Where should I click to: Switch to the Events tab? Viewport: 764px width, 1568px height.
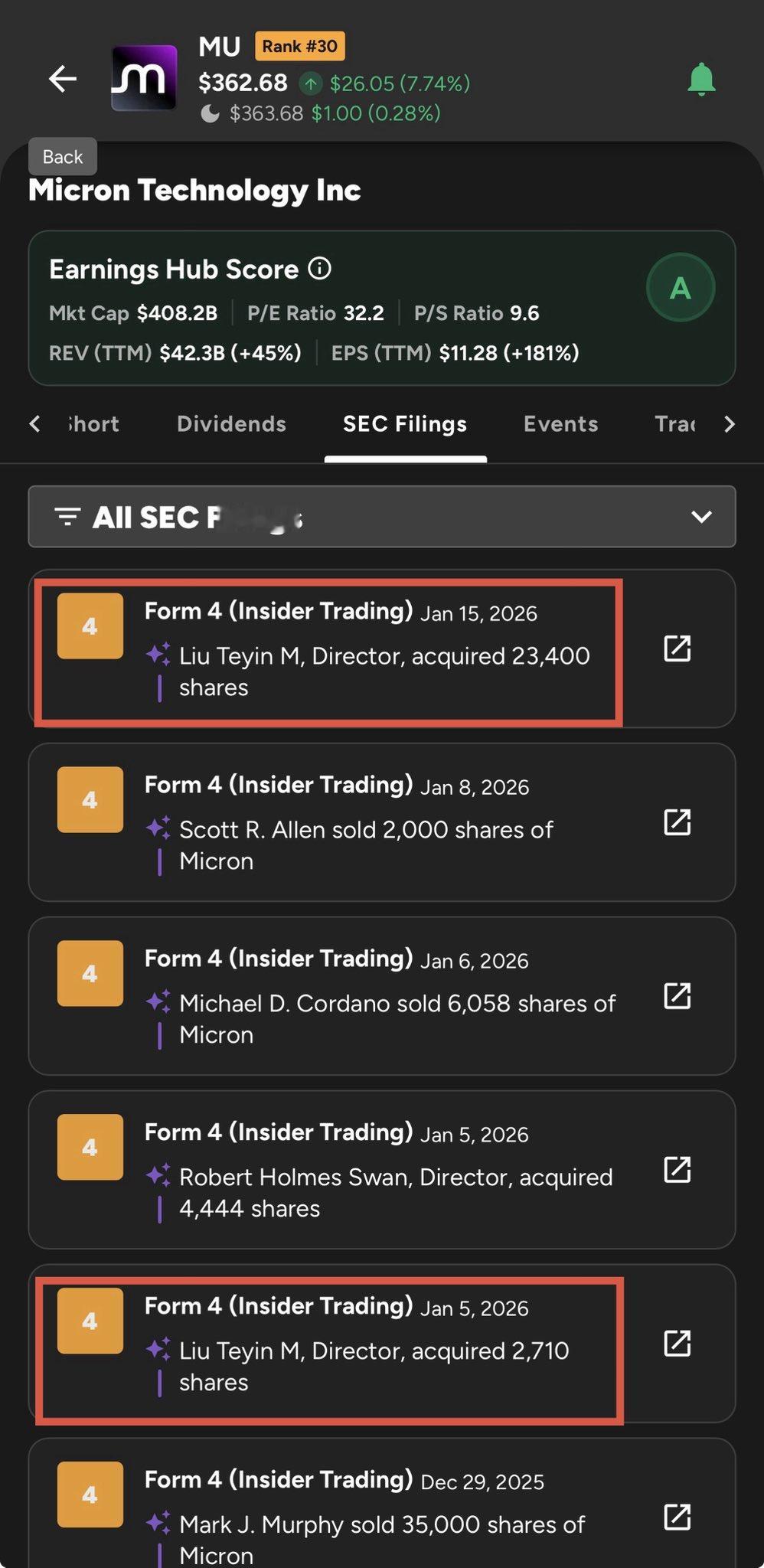click(560, 424)
